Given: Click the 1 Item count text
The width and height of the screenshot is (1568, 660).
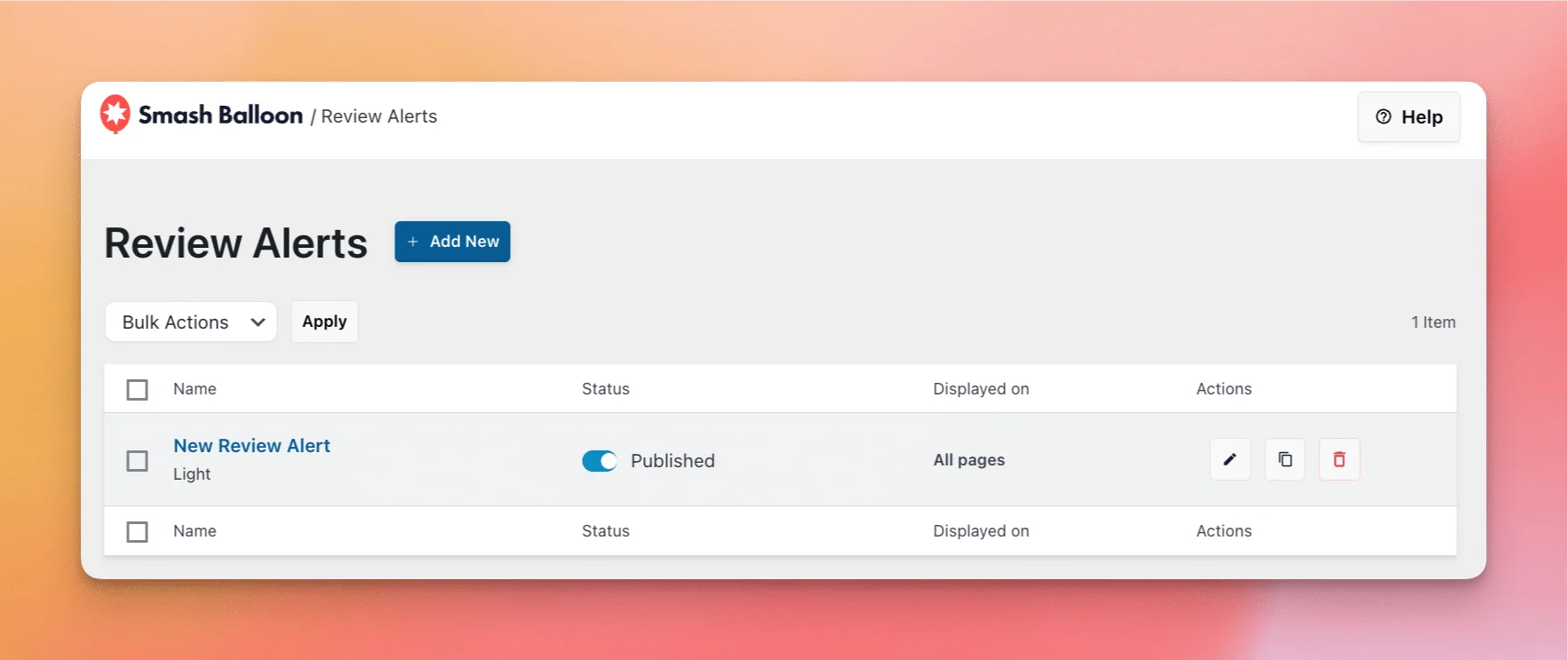Looking at the screenshot, I should click(1433, 322).
